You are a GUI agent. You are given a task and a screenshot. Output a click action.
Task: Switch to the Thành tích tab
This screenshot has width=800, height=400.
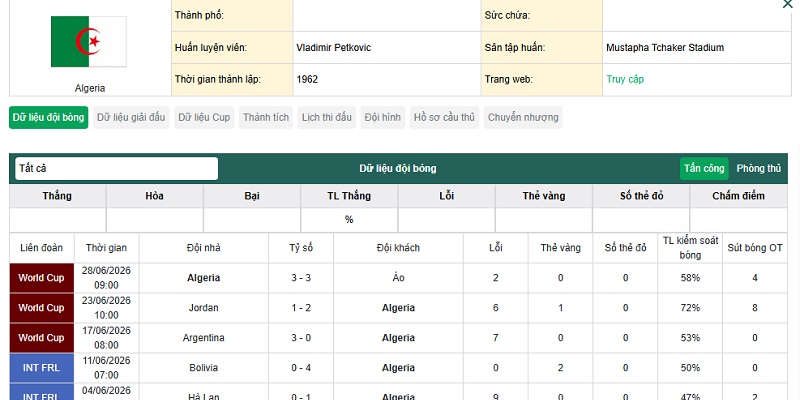tap(266, 117)
